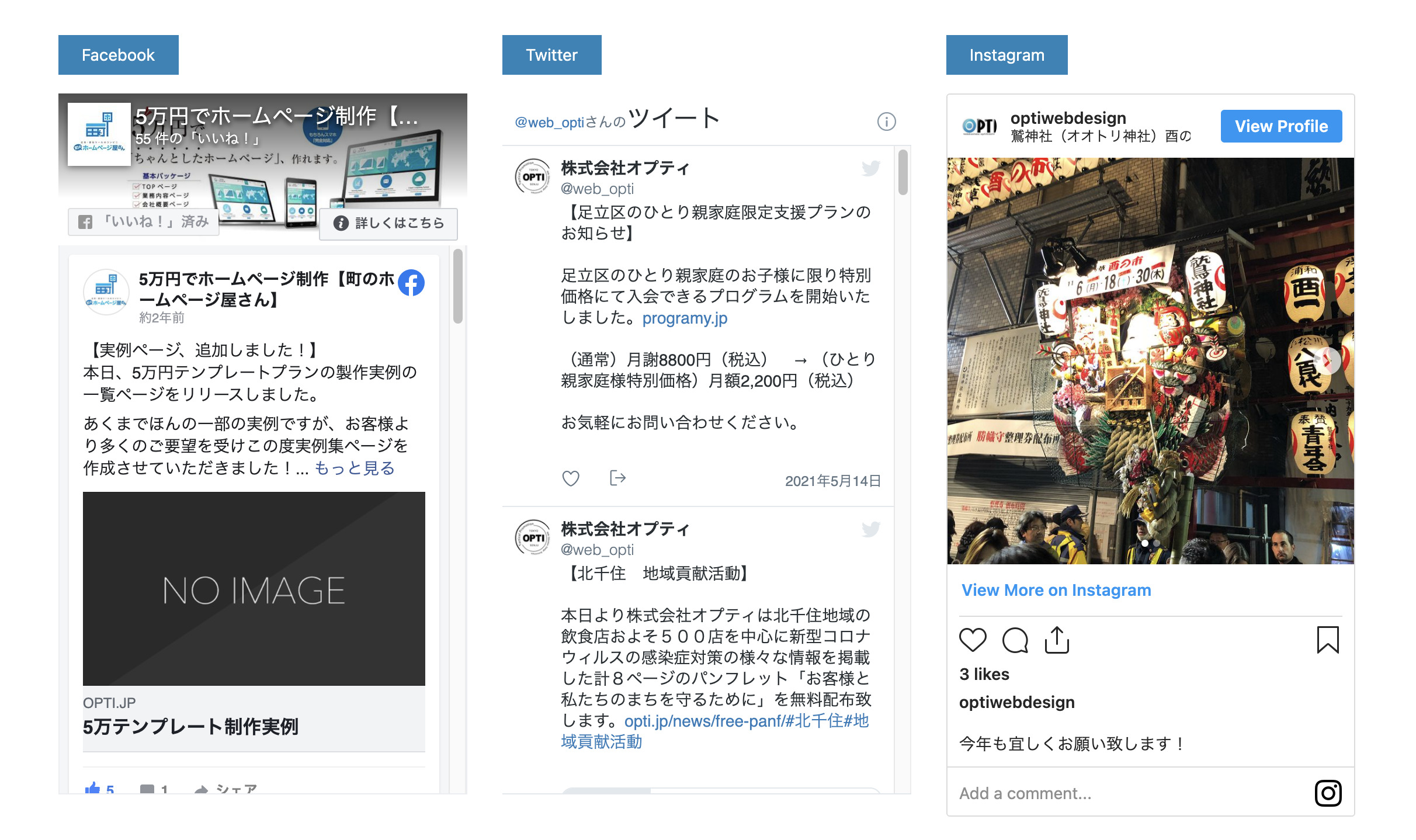Click the Instagram share upload icon
Screen dimensions: 1416x840
click(x=1057, y=640)
